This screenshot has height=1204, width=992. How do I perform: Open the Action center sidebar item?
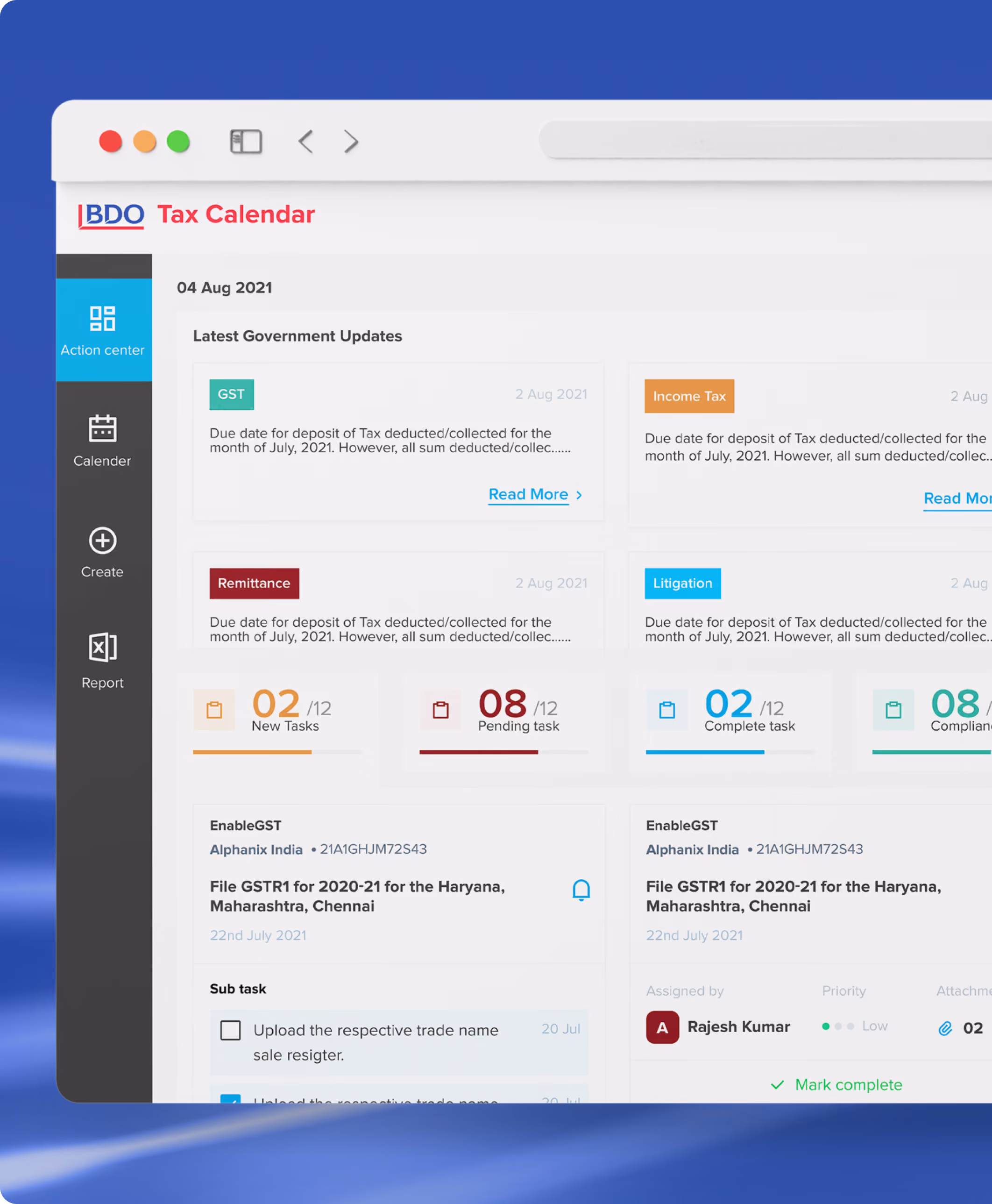tap(103, 330)
